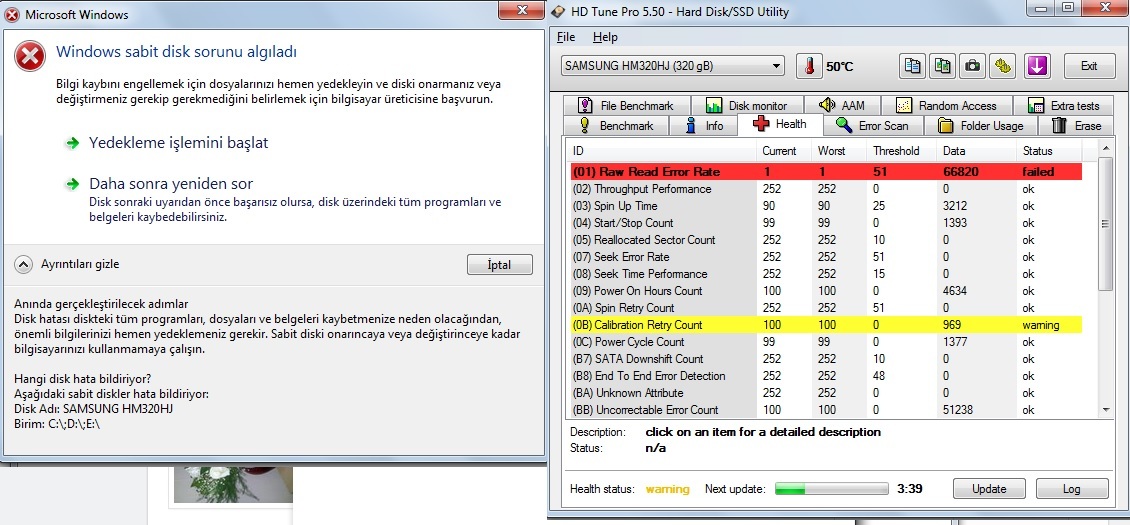
Task: Open the Help menu
Action: coord(605,37)
